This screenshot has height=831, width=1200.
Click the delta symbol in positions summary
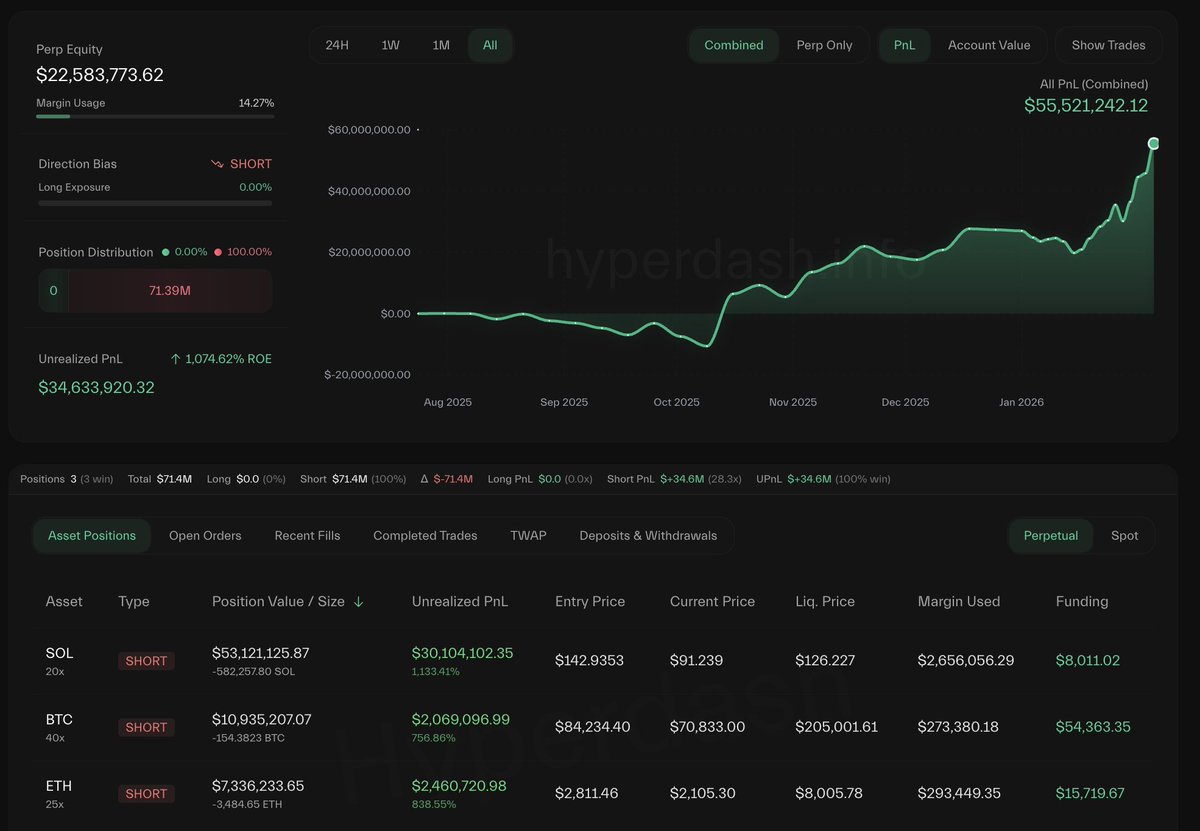425,480
